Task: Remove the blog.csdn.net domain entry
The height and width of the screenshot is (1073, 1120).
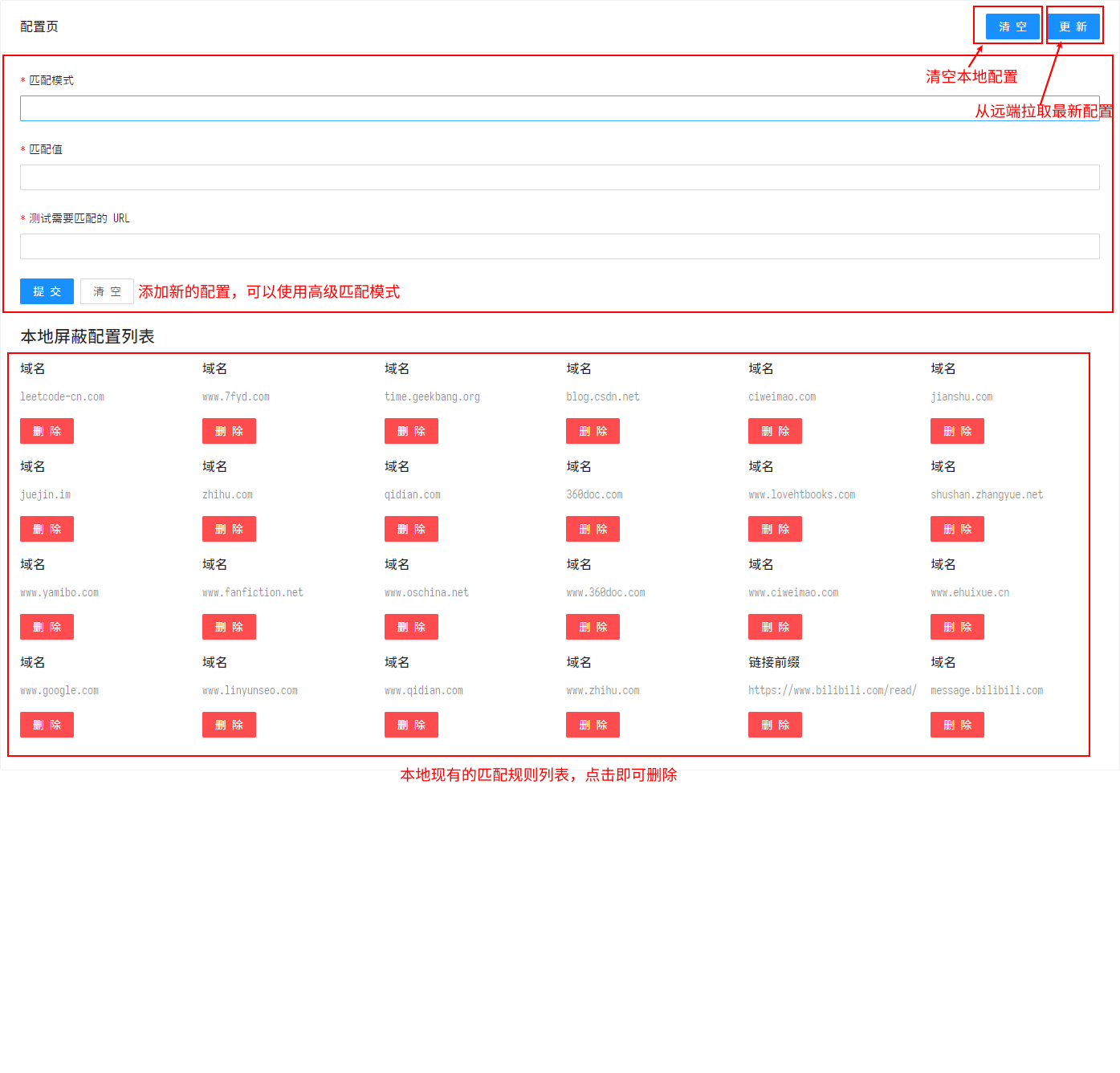Action: [593, 431]
